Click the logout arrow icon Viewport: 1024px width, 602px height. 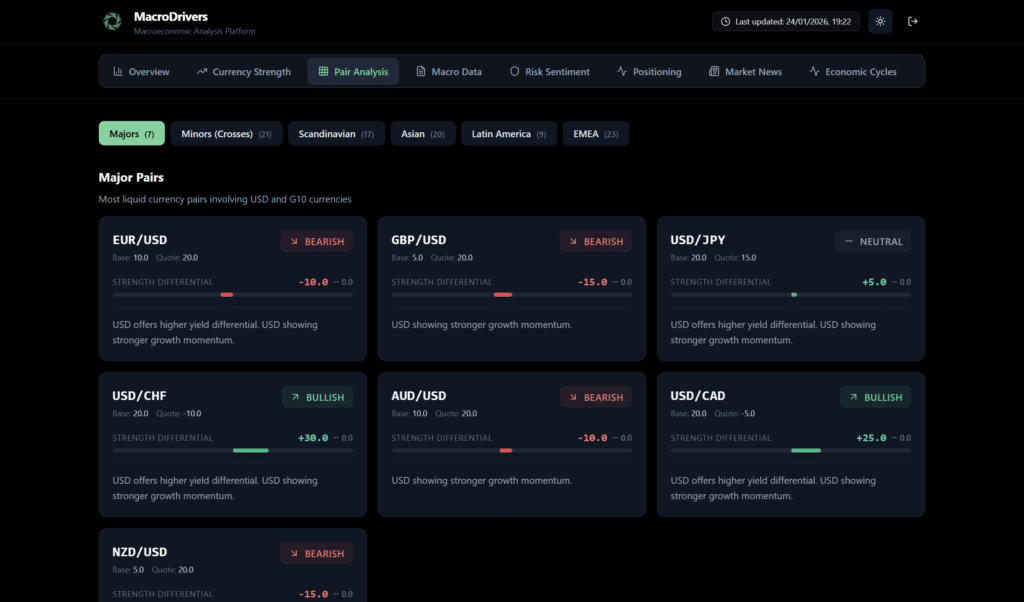tap(912, 21)
